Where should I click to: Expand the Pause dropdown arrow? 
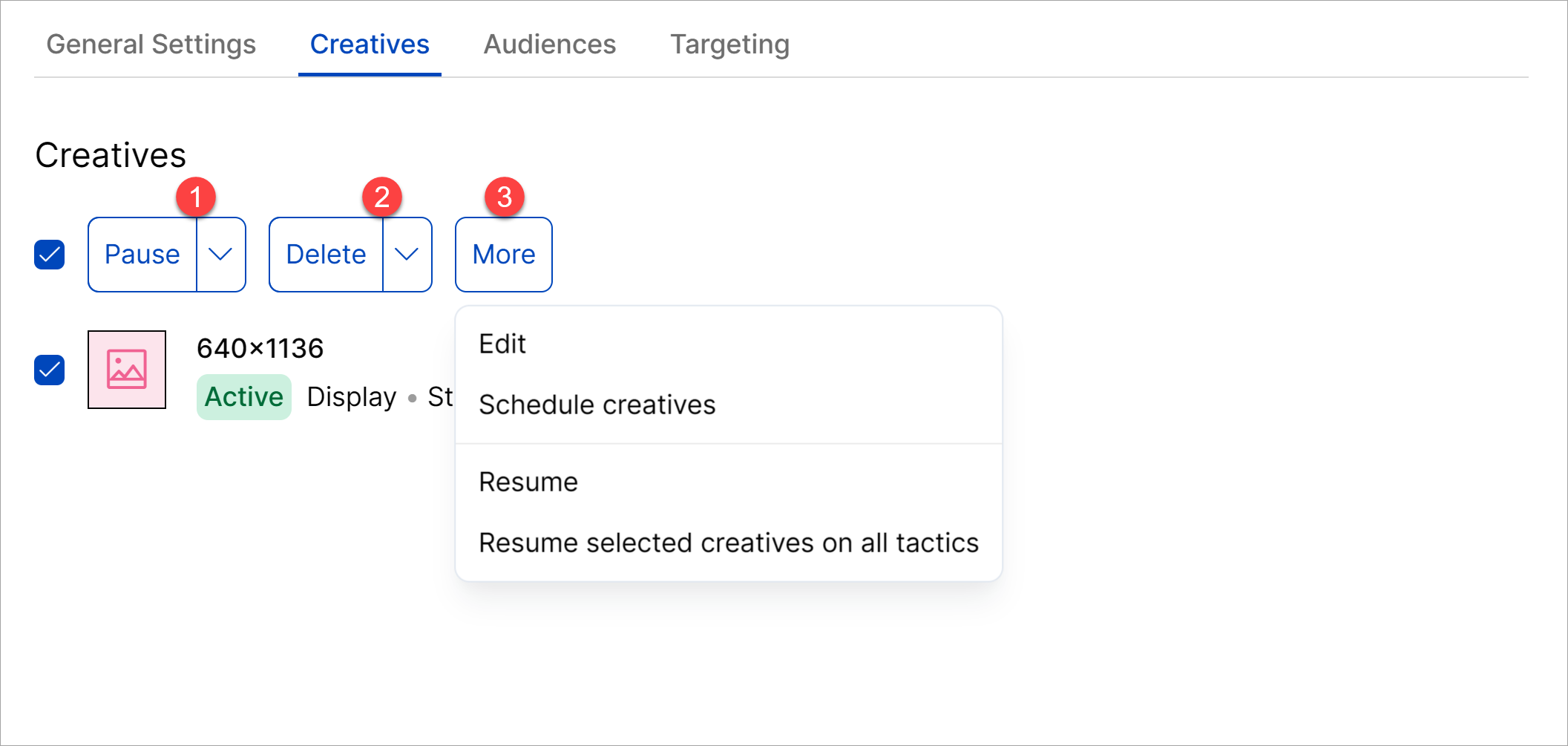221,255
